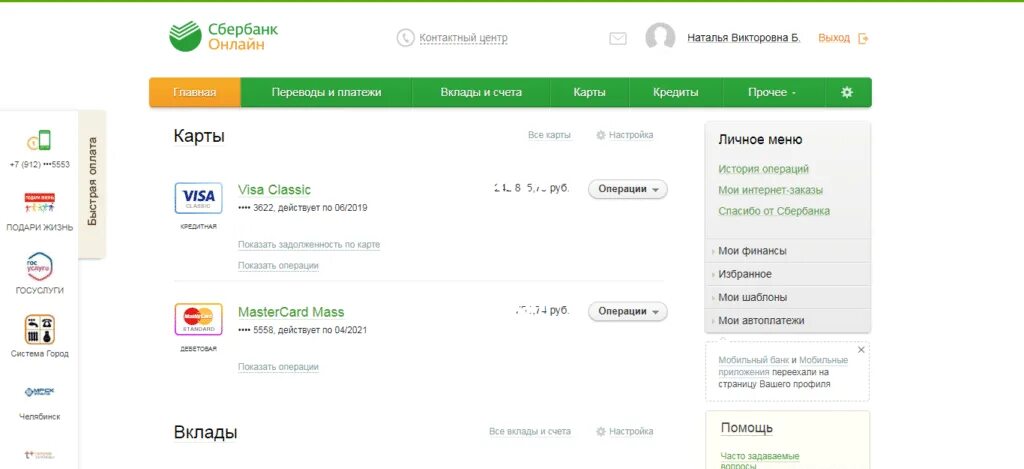Screen dimensions: 1024x469
Task: Click the exit door icon
Action: [863, 39]
